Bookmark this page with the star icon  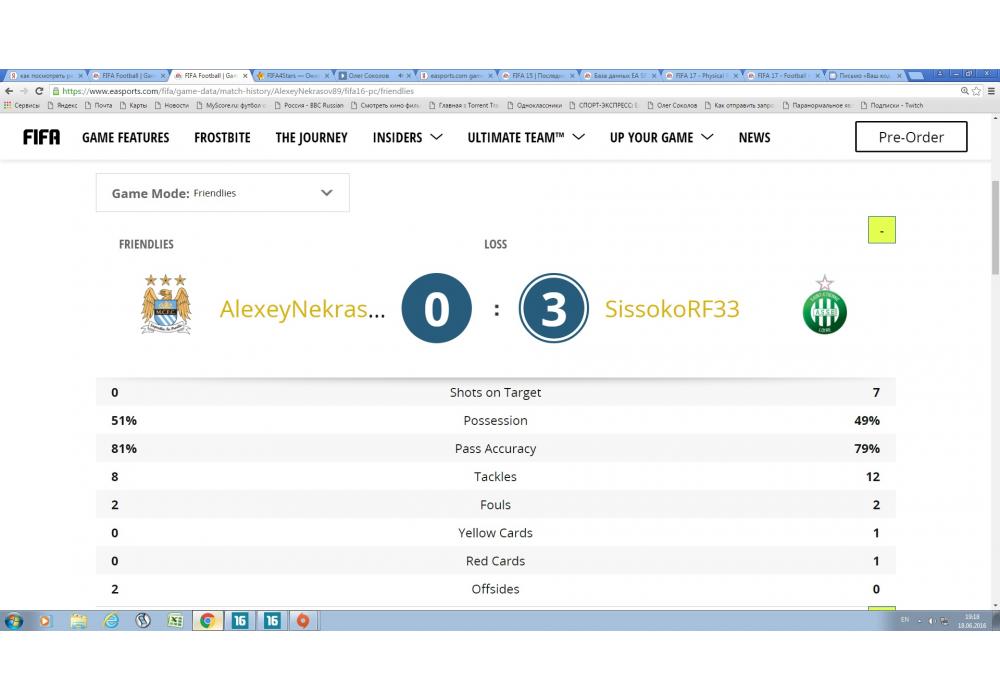click(x=976, y=90)
